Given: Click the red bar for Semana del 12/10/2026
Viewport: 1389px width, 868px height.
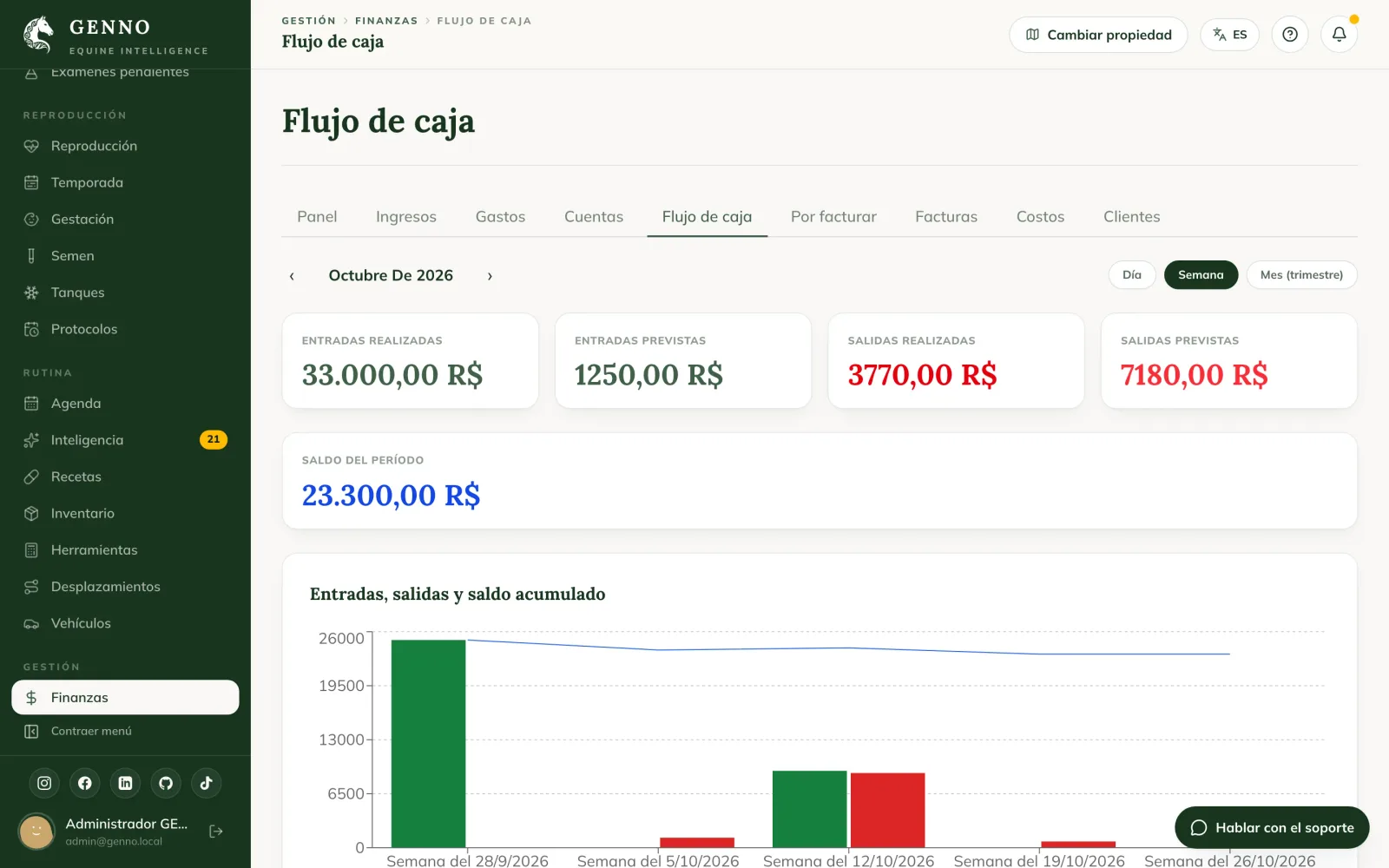Looking at the screenshot, I should click(887, 810).
